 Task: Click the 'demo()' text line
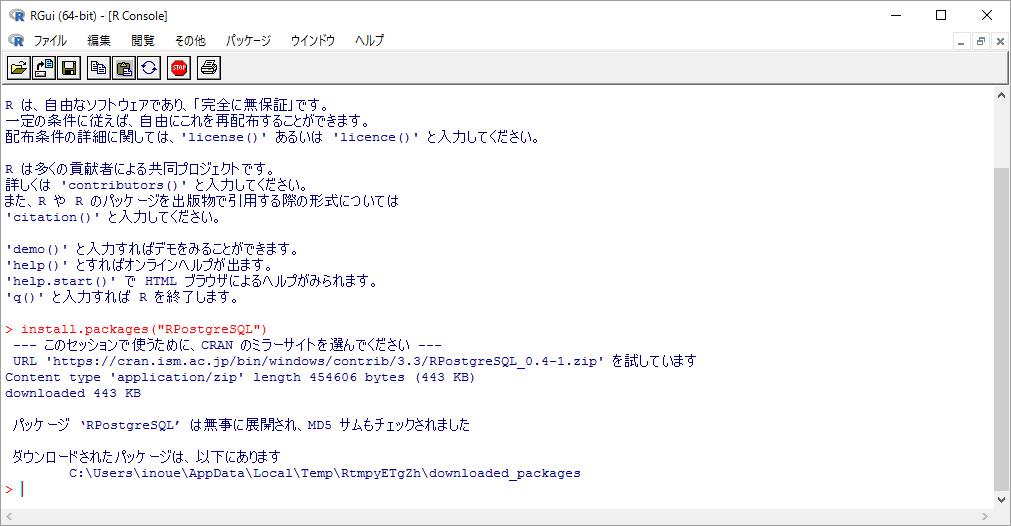point(152,249)
